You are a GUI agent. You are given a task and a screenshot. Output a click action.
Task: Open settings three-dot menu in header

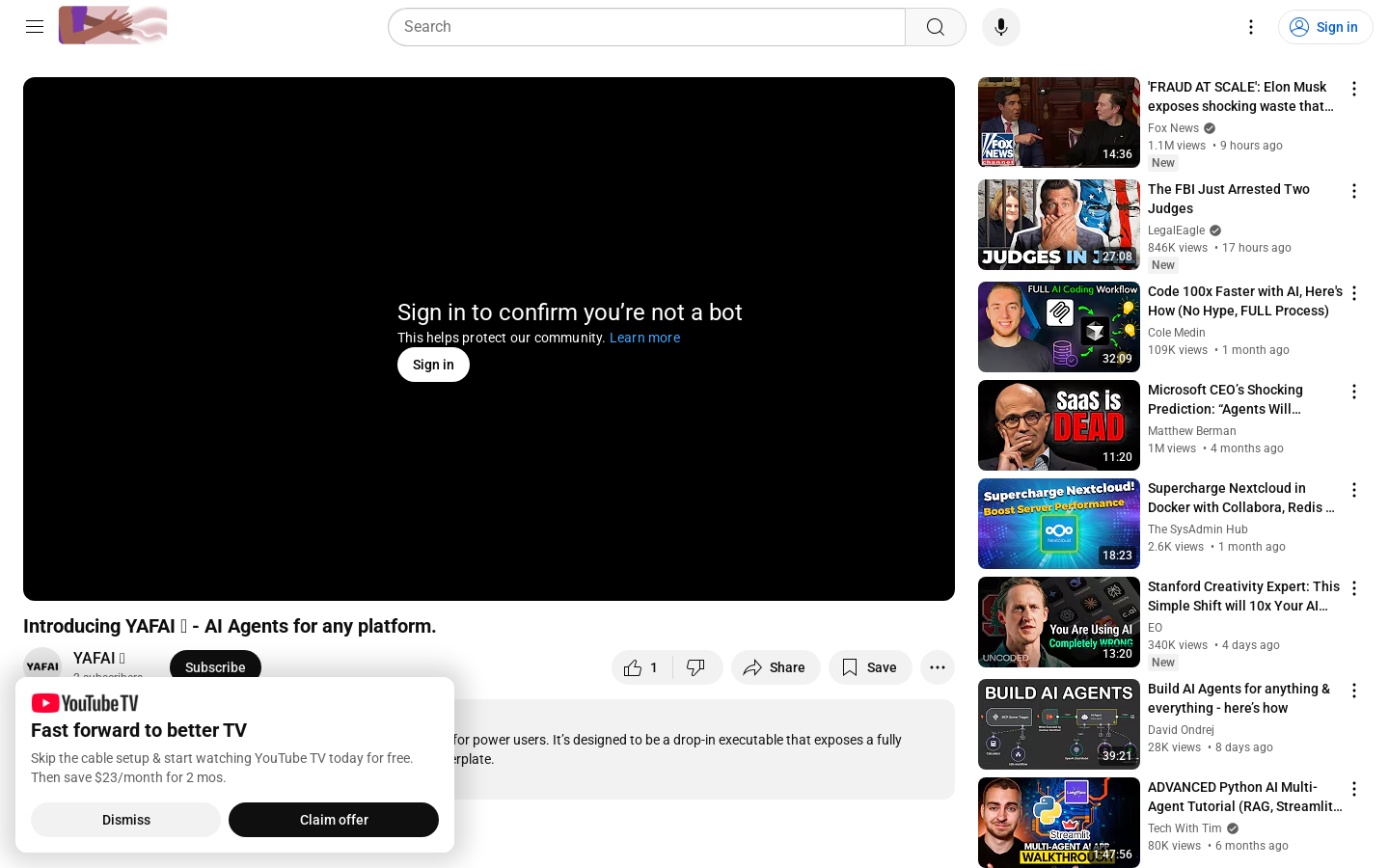pos(1251,27)
